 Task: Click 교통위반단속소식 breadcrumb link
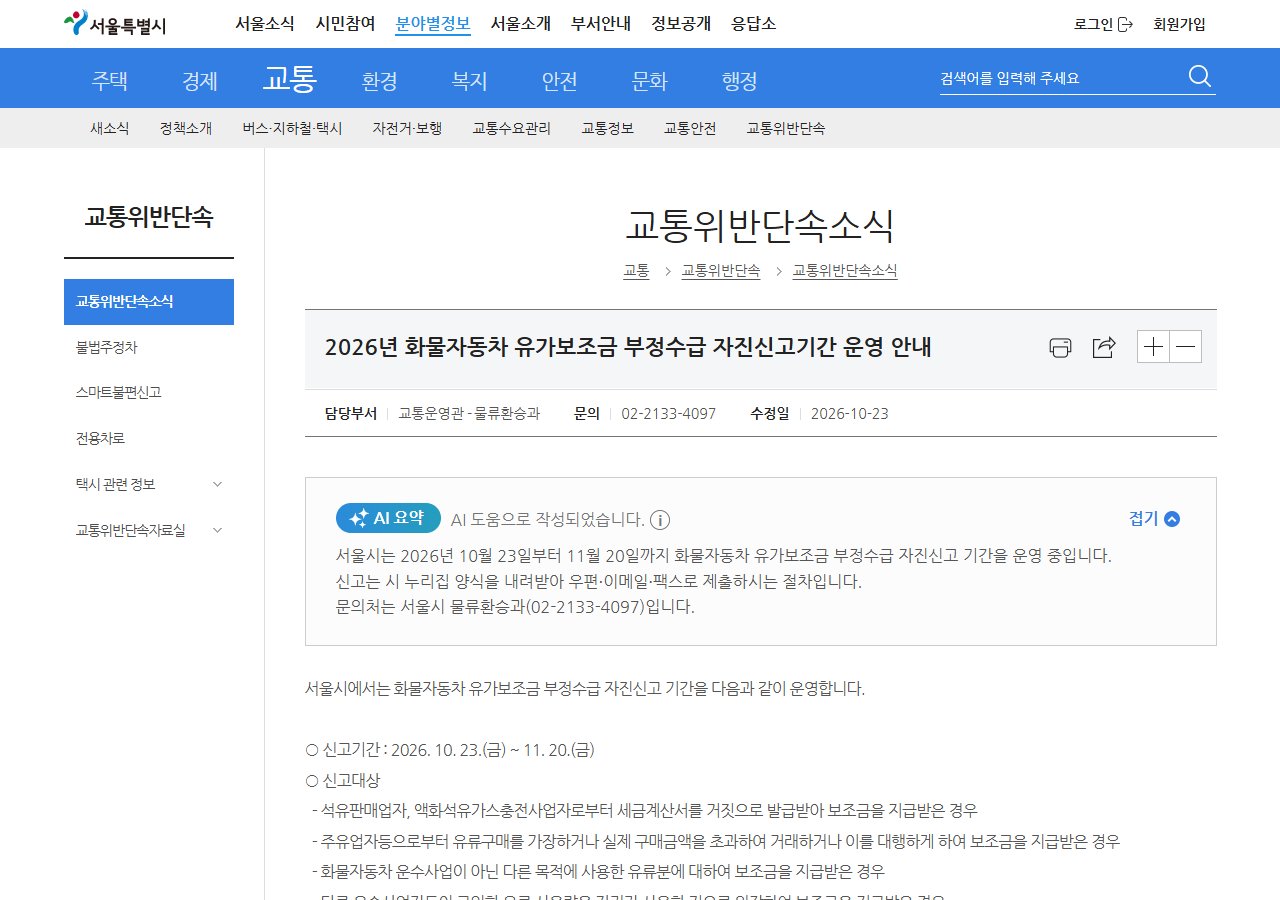click(x=845, y=271)
